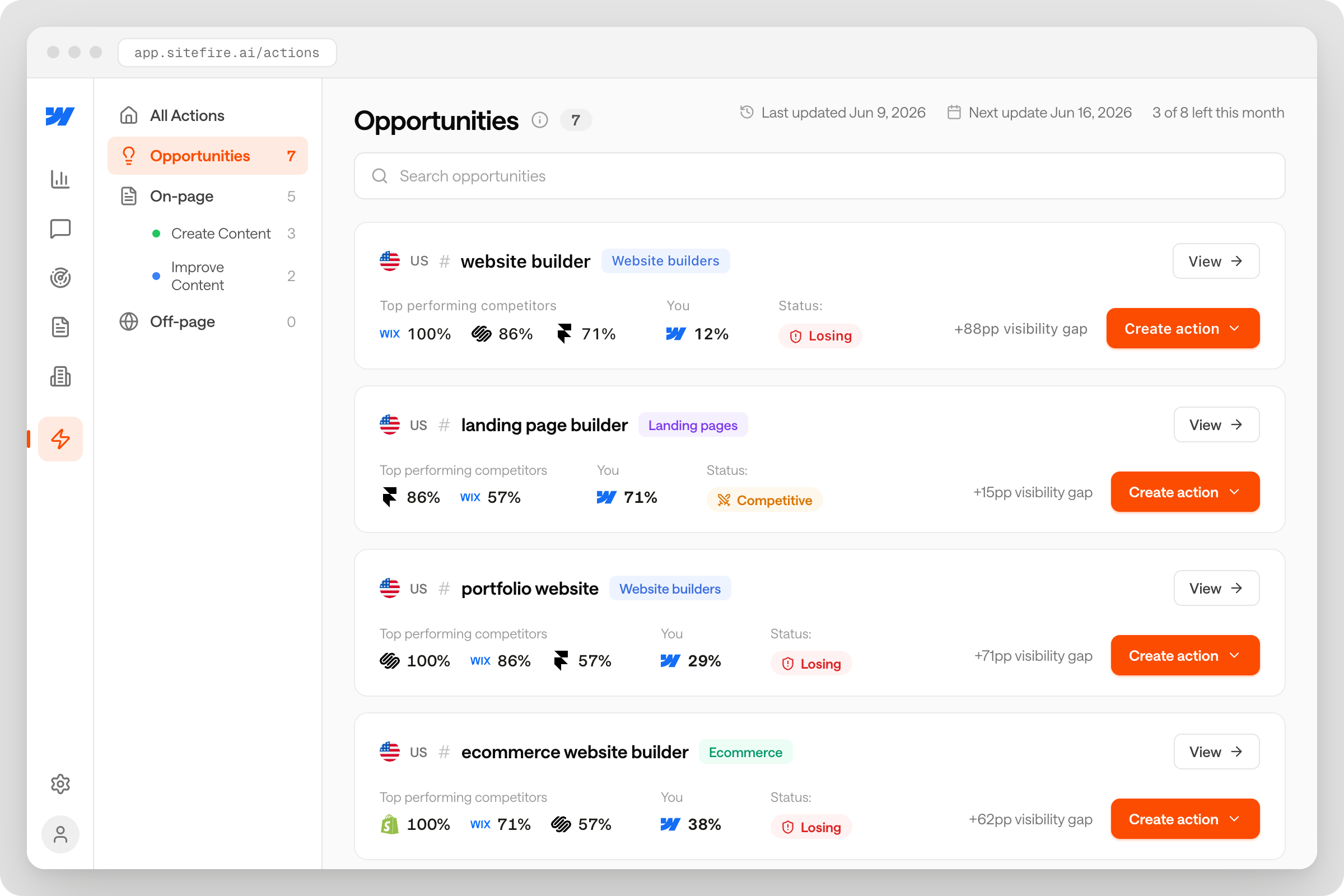1344x896 pixels.
Task: Open Create action dropdown for landing page builder
Action: point(1185,492)
